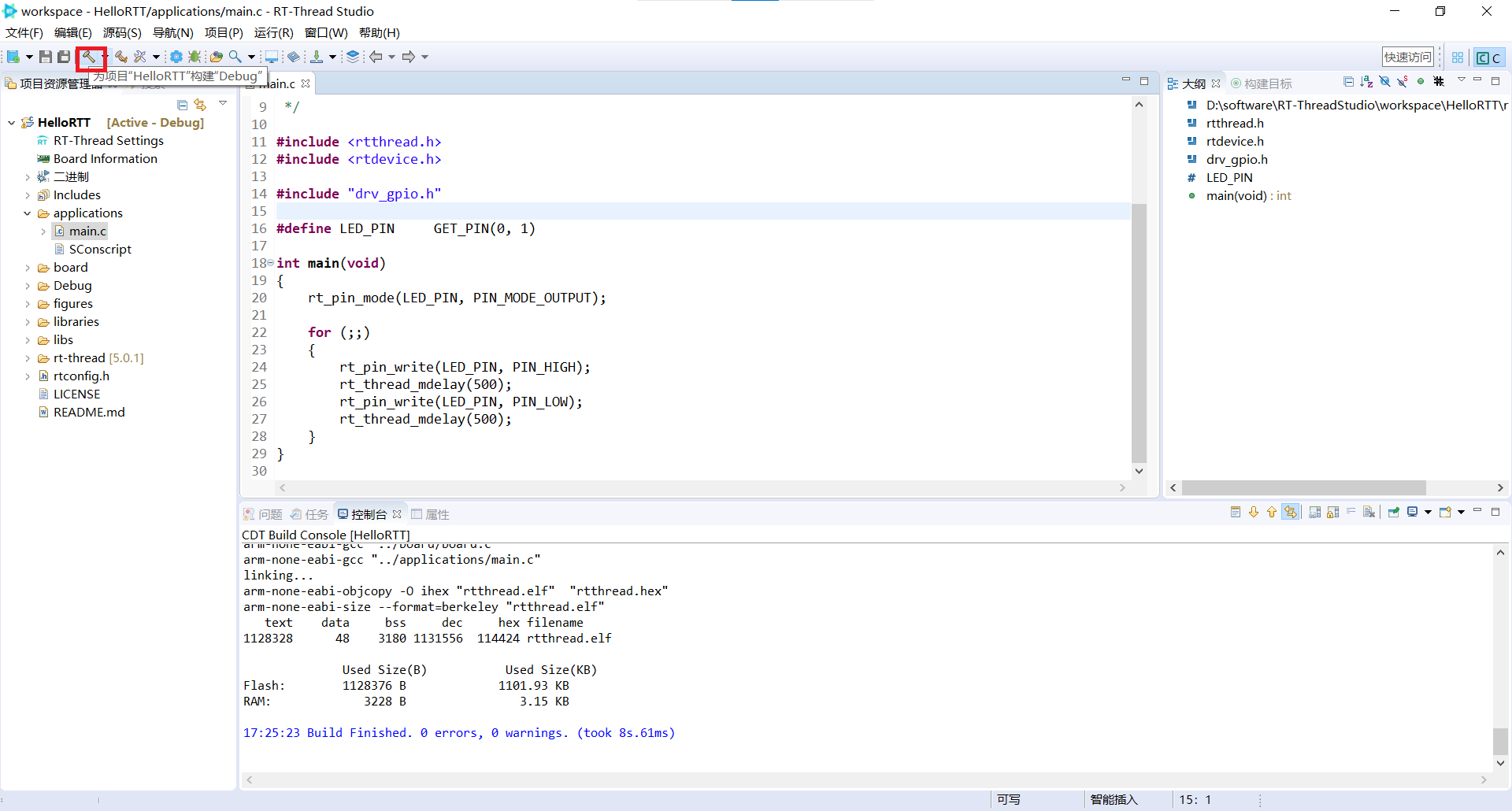Click the new project icon in toolbar
Viewport: 1512px width, 811px height.
13,57
